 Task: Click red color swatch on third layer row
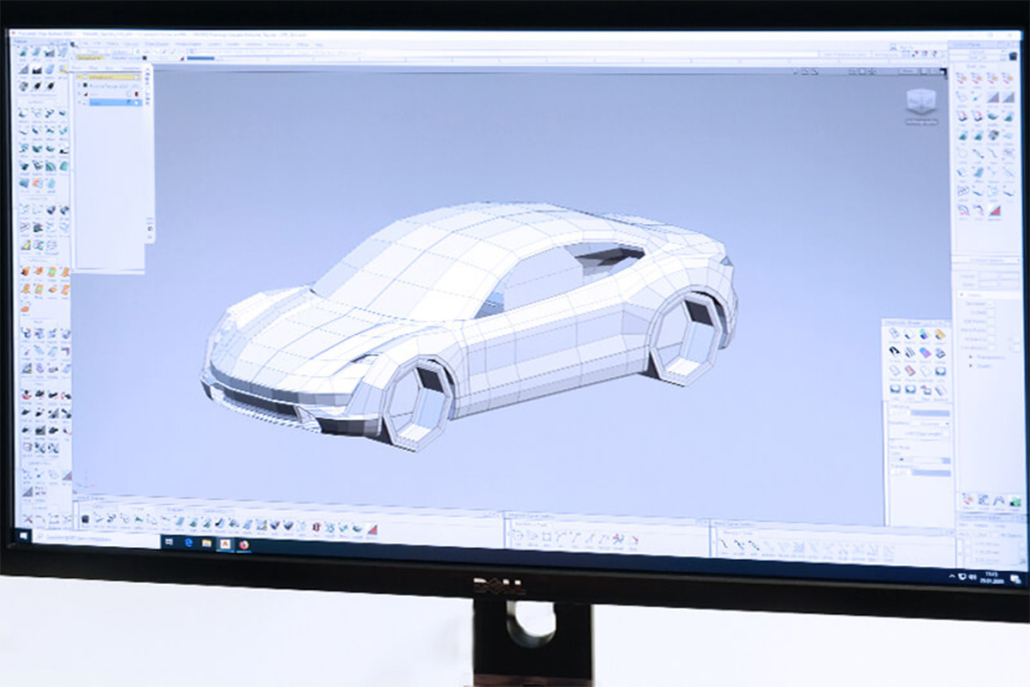click(137, 94)
